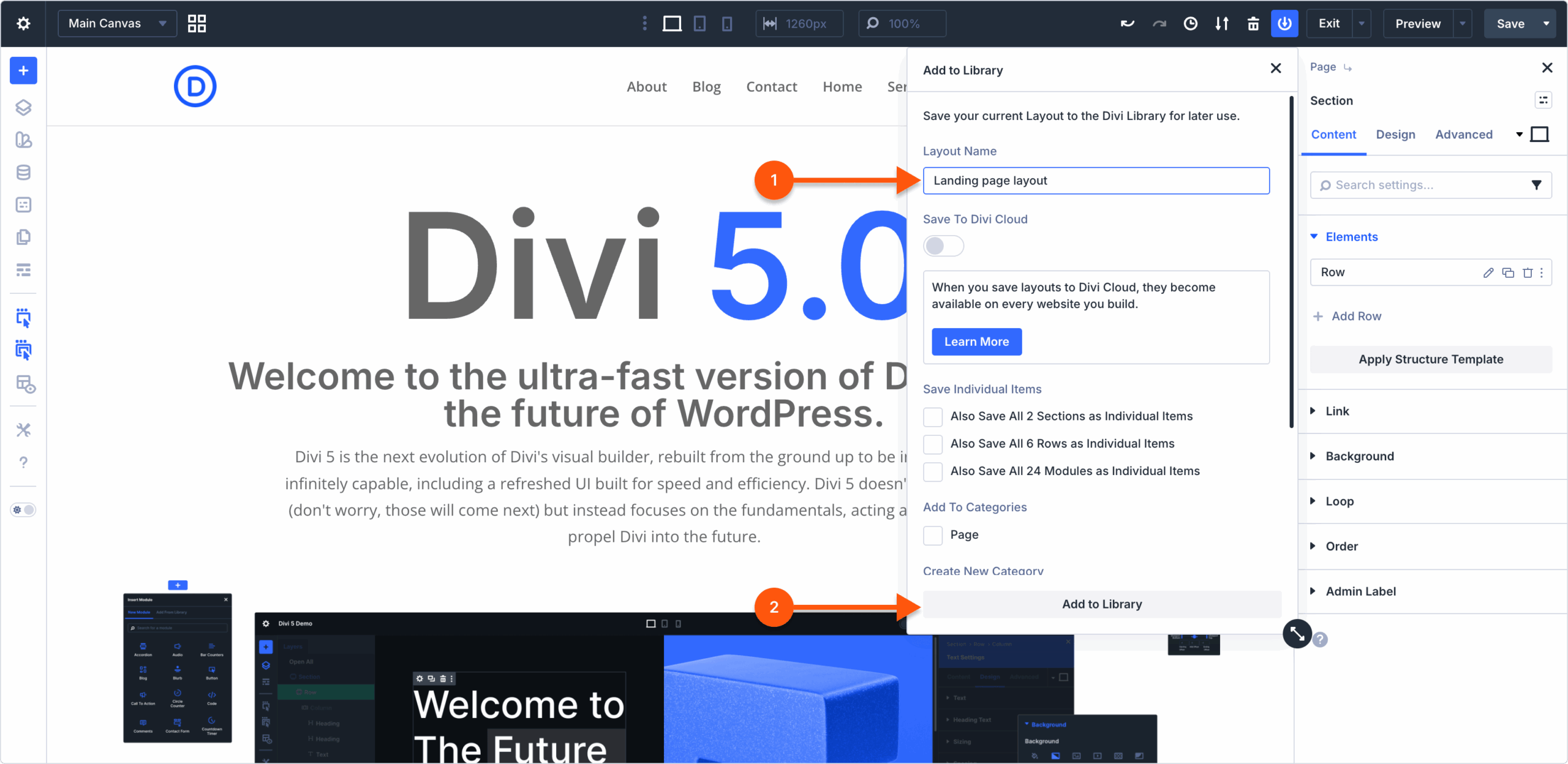Screen dimensions: 1568x764
Task: Click the blue add module plus button
Action: (23, 71)
